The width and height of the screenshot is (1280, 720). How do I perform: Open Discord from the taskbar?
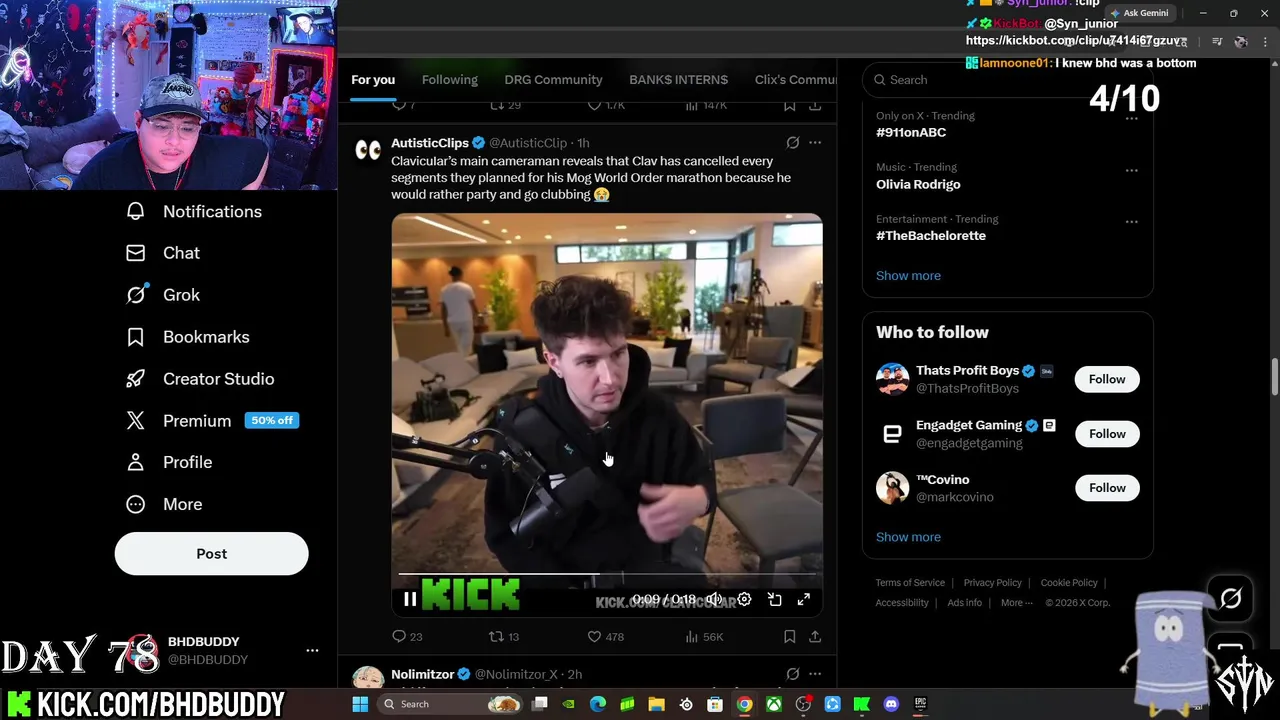point(891,704)
